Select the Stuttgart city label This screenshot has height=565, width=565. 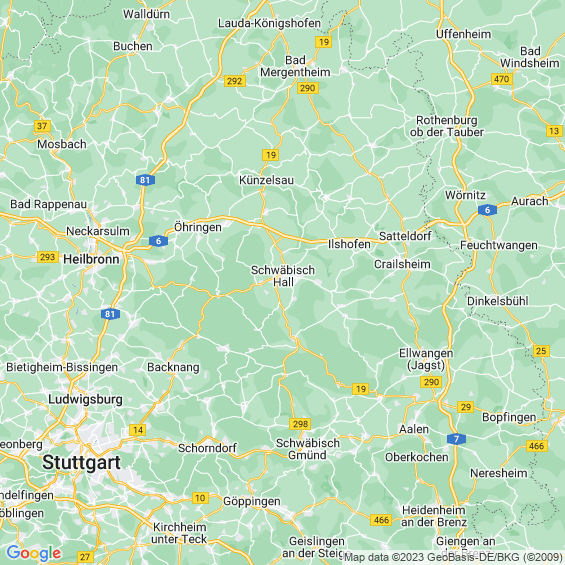(81, 462)
